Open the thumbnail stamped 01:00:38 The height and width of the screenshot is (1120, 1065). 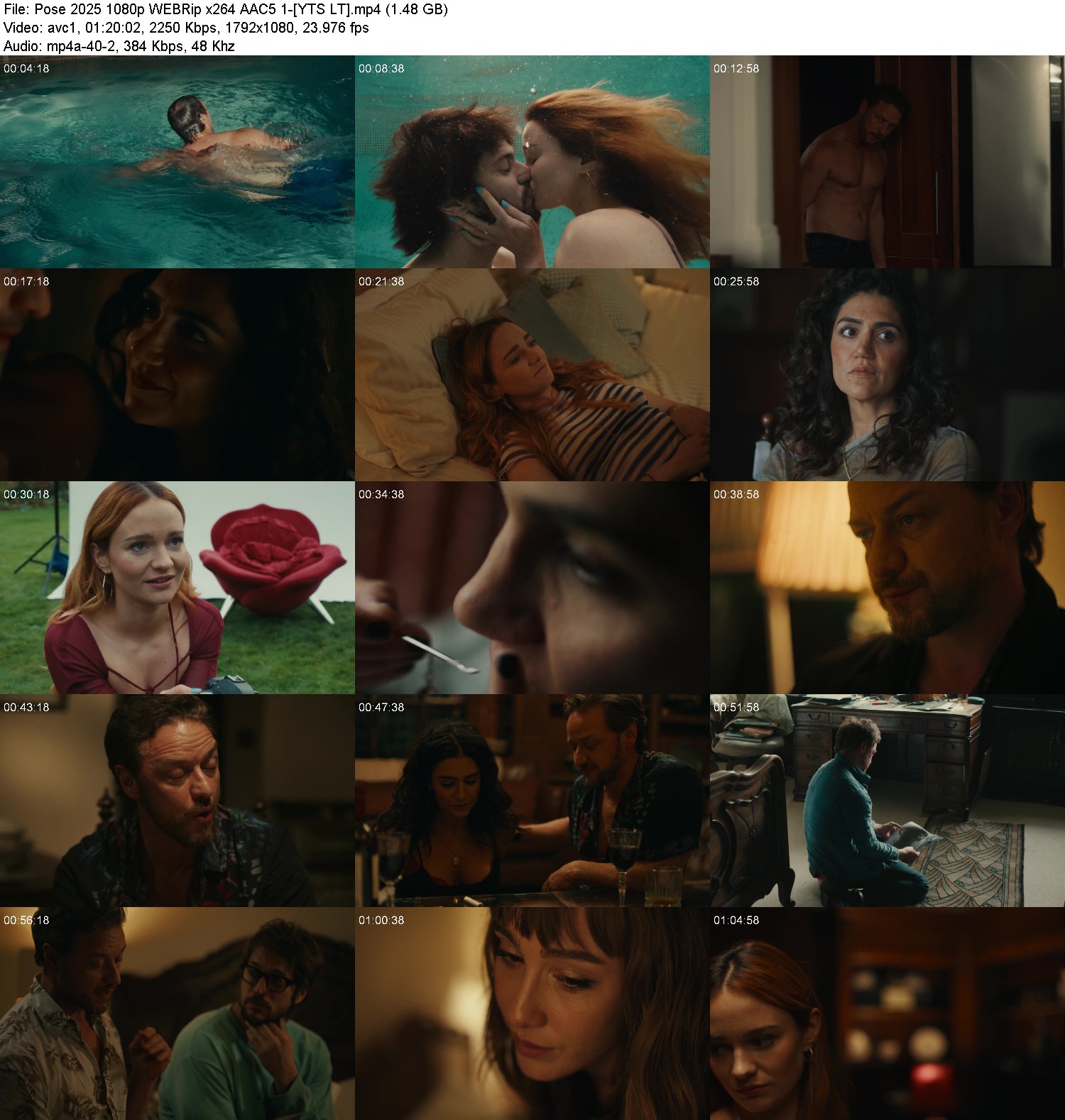coord(532,1014)
